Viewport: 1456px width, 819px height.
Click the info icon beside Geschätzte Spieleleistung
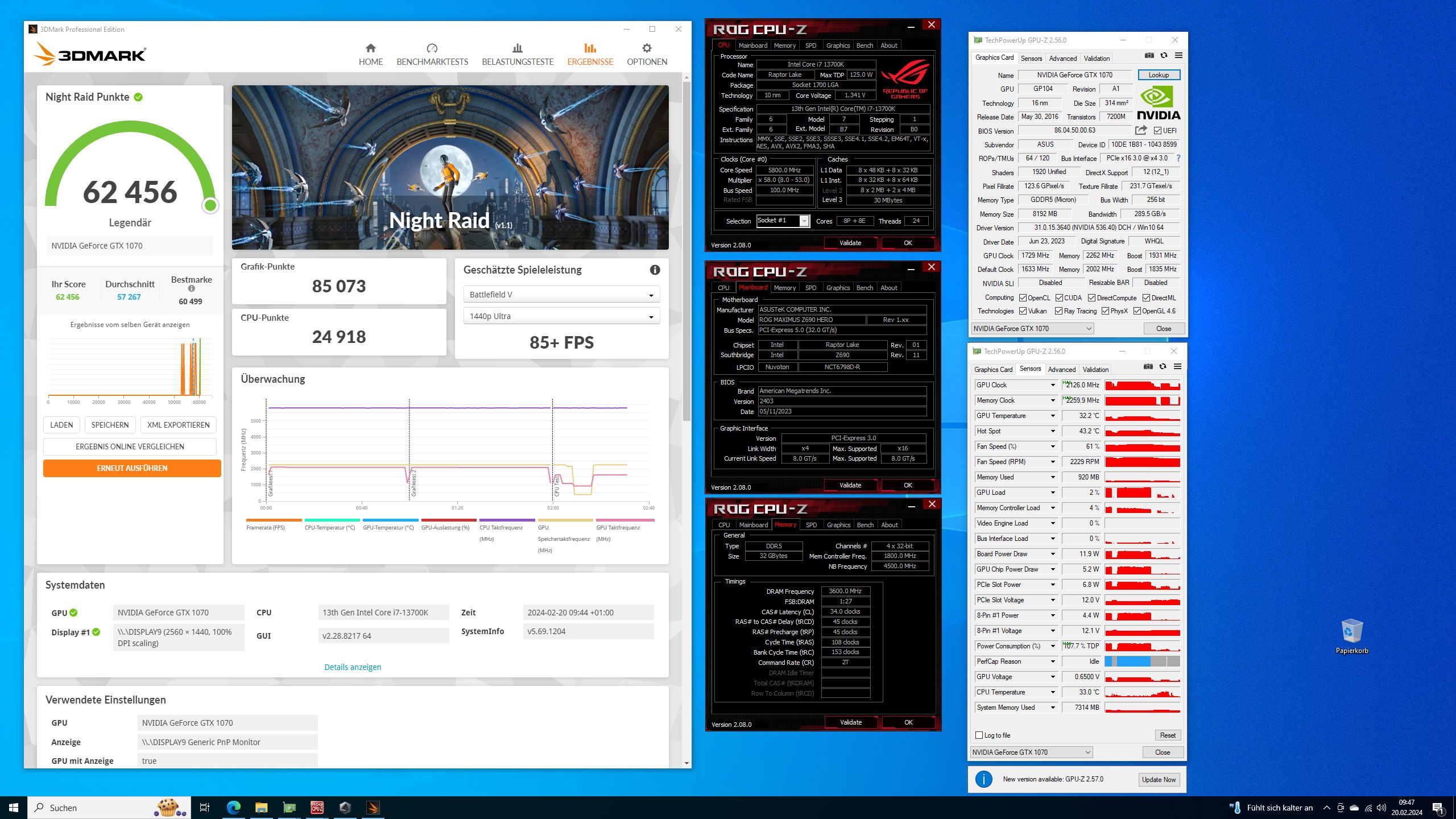tap(655, 270)
